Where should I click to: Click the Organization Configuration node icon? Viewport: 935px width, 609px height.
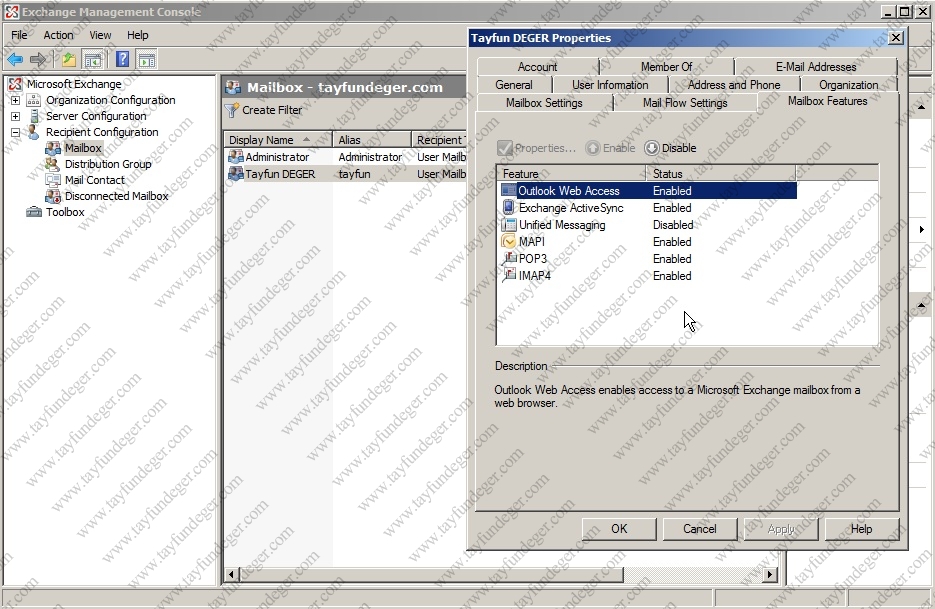(35, 100)
